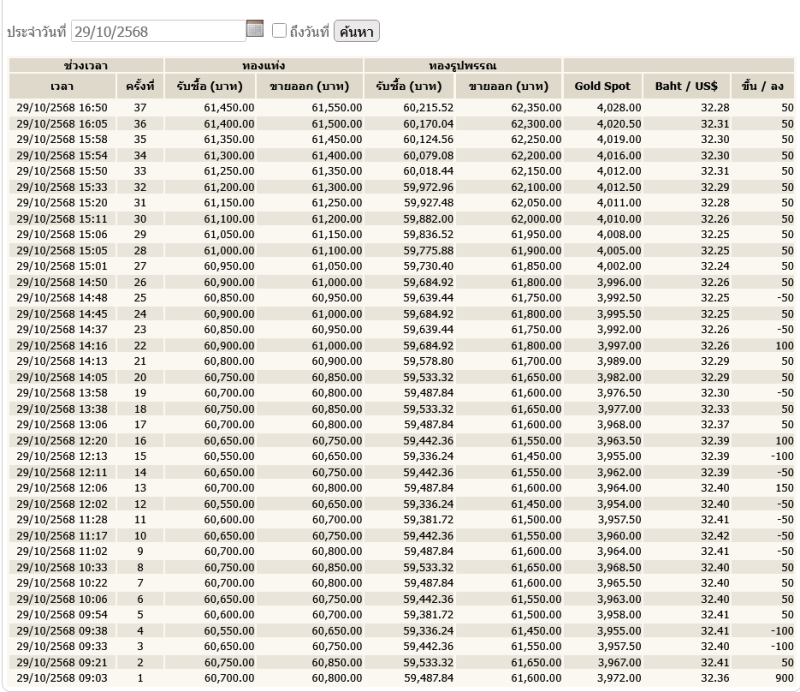Open the calendar date picker icon
800x692 pixels.
pos(255,31)
